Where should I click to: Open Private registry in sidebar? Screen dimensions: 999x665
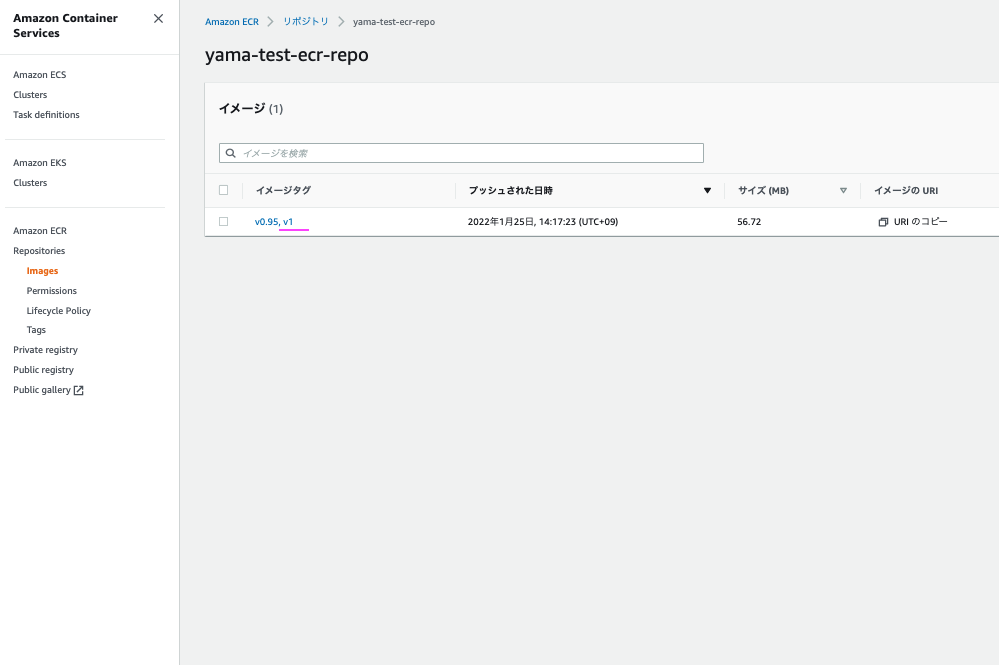(x=45, y=350)
